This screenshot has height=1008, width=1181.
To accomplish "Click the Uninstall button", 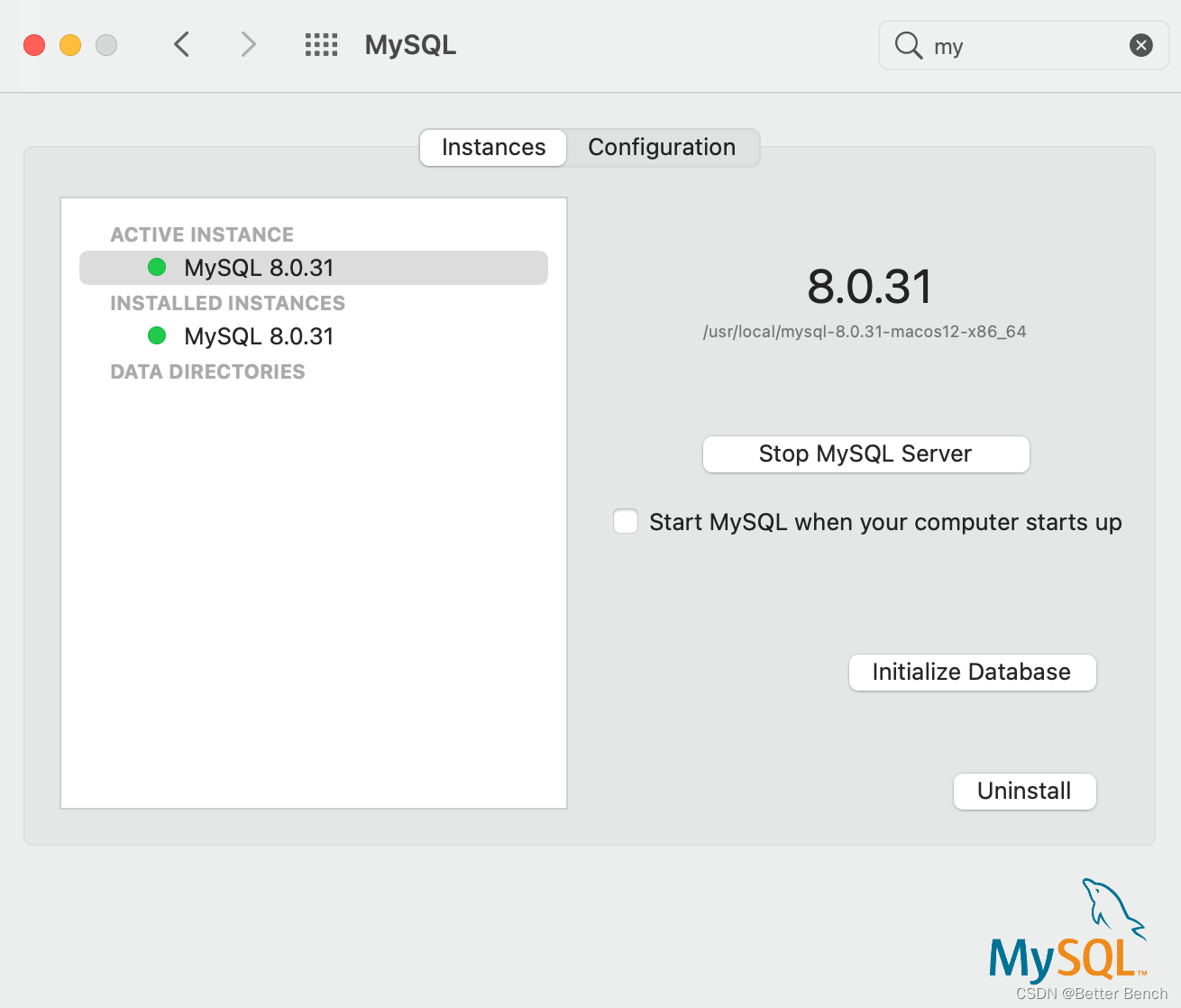I will tap(1024, 791).
